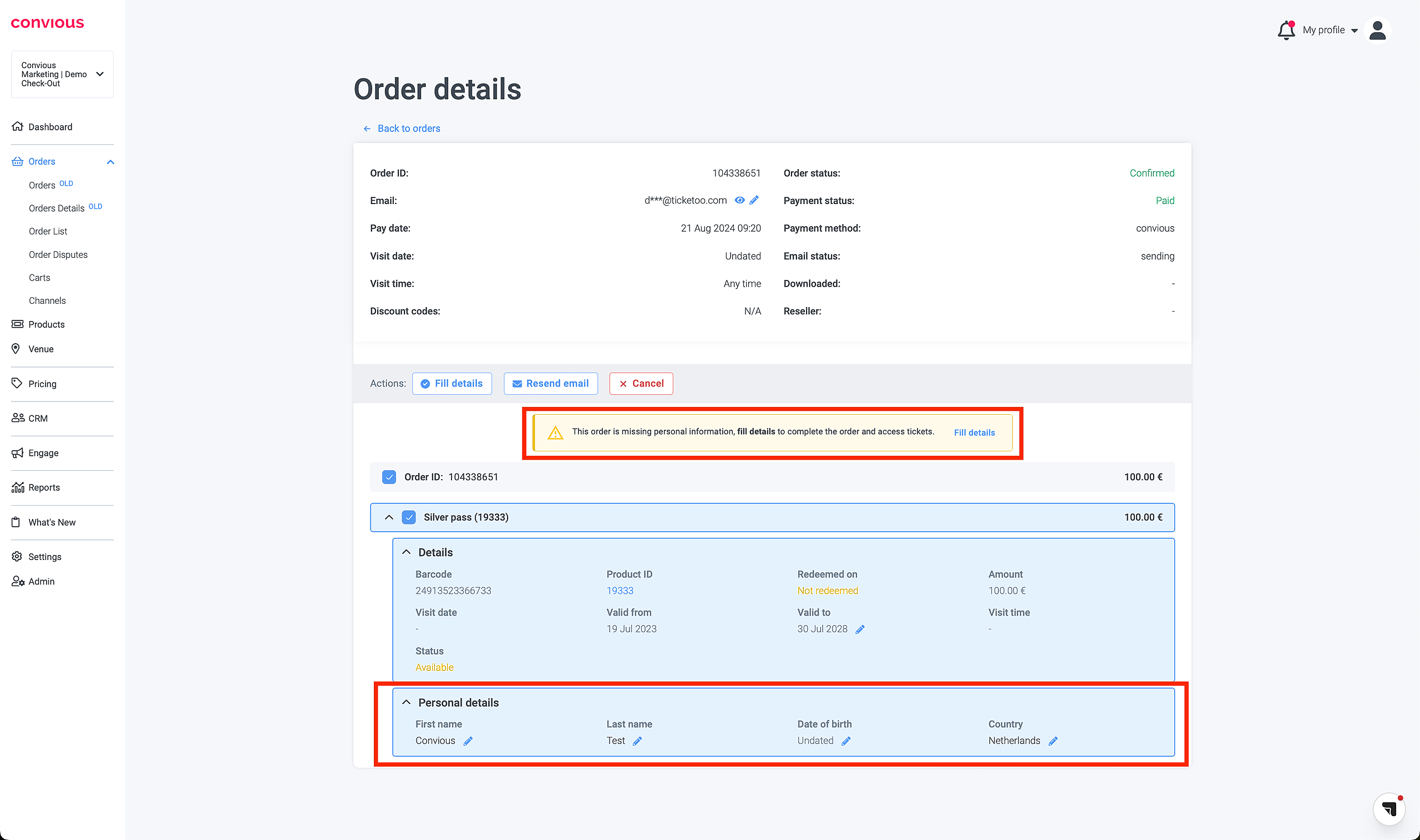
Task: Open the Convious Marketing account dropdown
Action: click(x=62, y=74)
